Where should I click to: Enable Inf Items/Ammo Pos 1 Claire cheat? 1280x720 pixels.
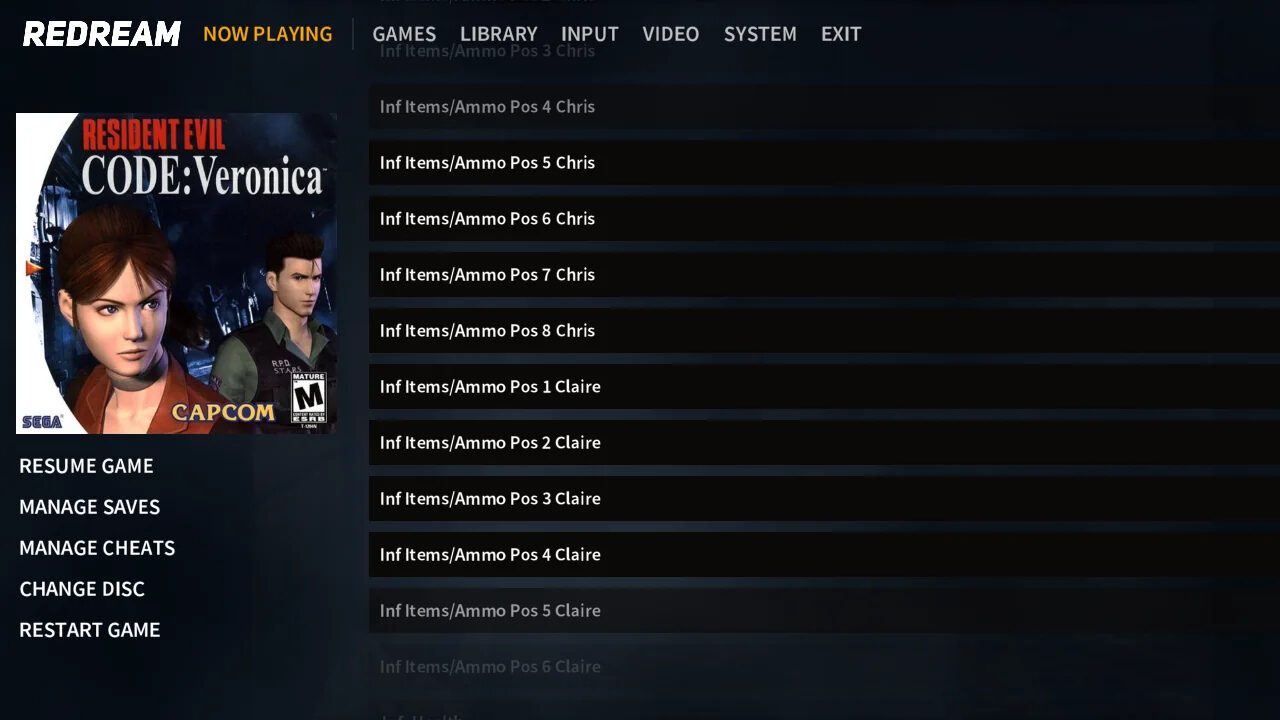click(824, 386)
